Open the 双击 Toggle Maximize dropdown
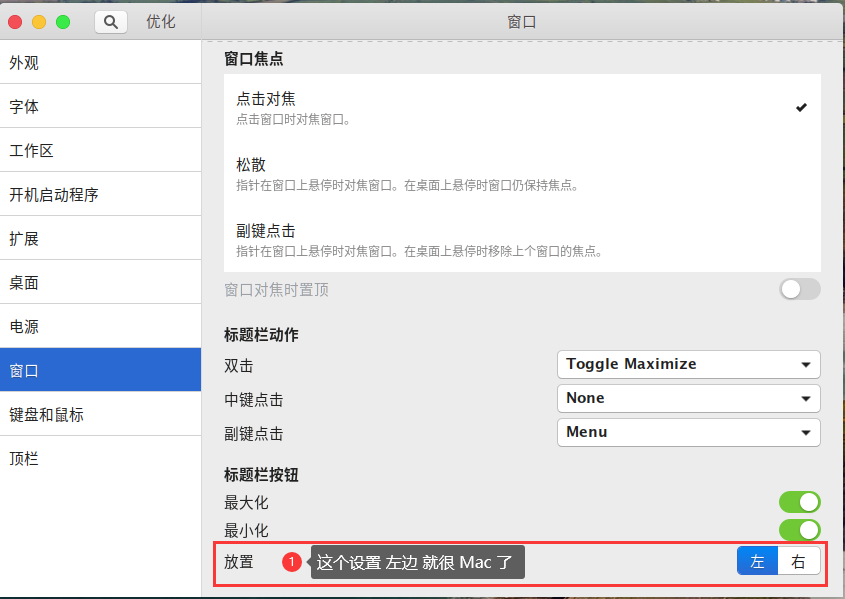This screenshot has height=599, width=845. click(x=689, y=365)
